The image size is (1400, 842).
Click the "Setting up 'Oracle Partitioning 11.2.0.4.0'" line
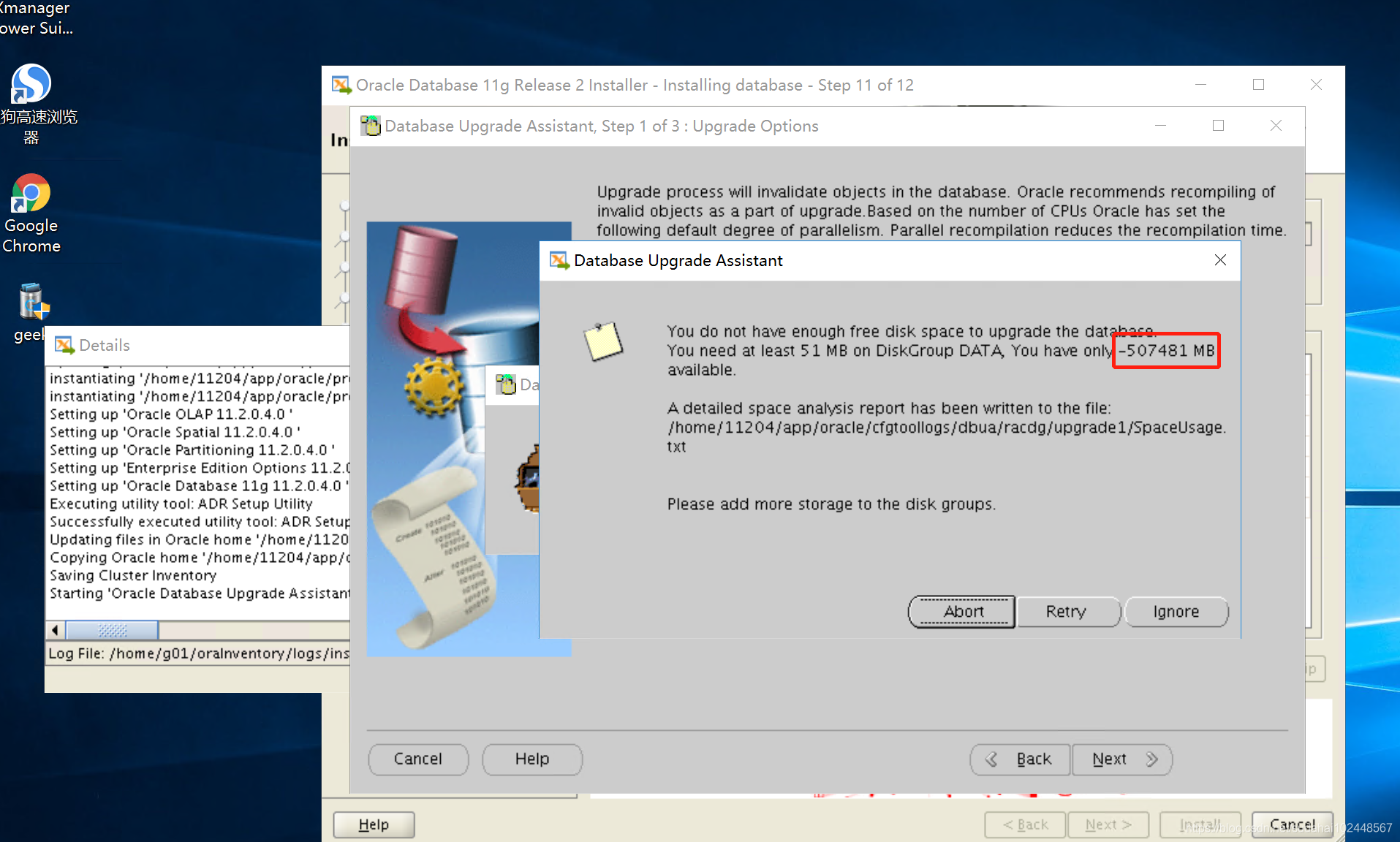192,450
